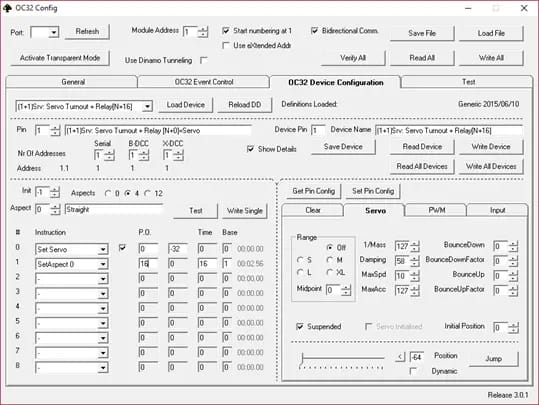
Task: Click the Aspect number stepper arrows
Action: 55,209
